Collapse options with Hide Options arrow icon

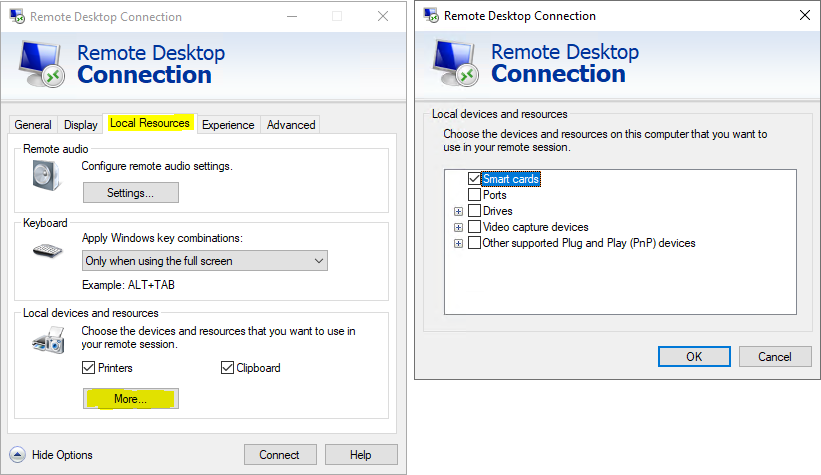coord(17,455)
